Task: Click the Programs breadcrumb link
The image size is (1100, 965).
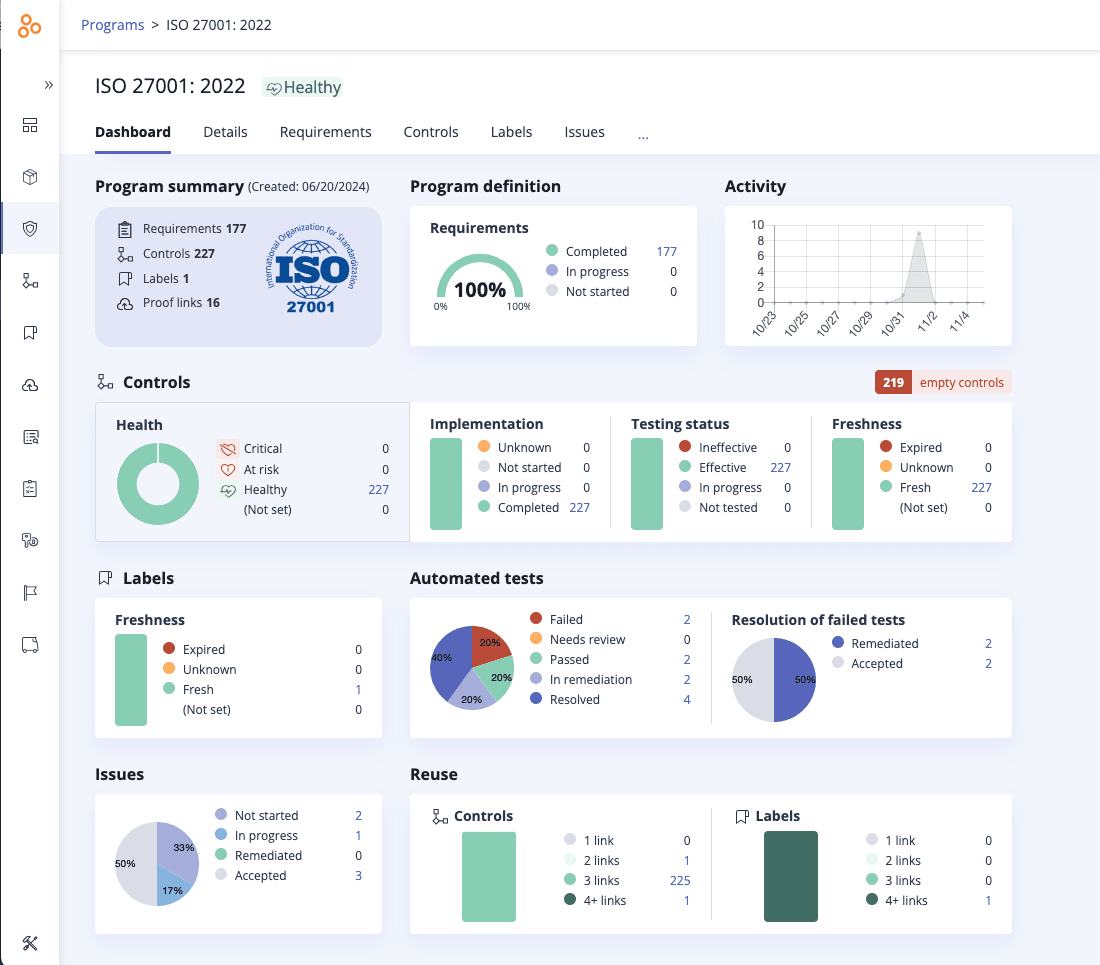Action: point(112,24)
